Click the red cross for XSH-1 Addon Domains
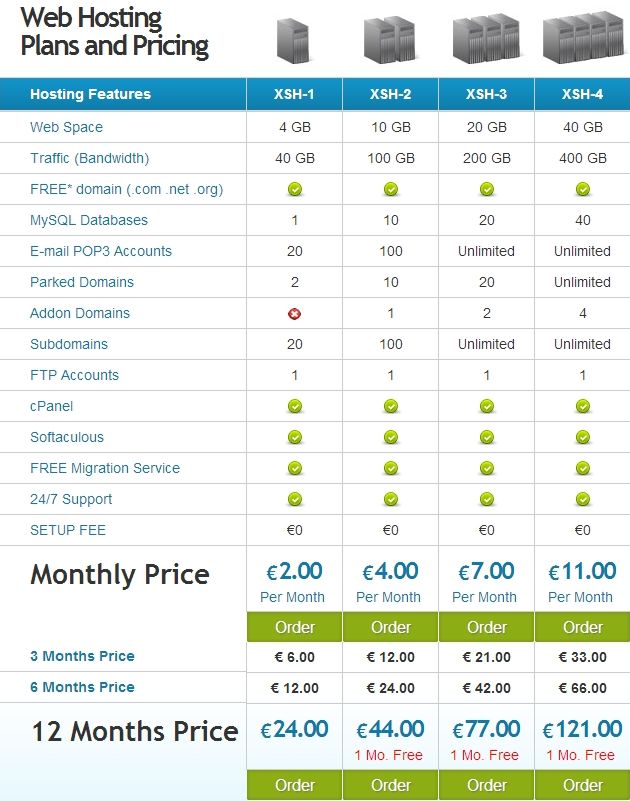This screenshot has height=801, width=630. [x=294, y=314]
